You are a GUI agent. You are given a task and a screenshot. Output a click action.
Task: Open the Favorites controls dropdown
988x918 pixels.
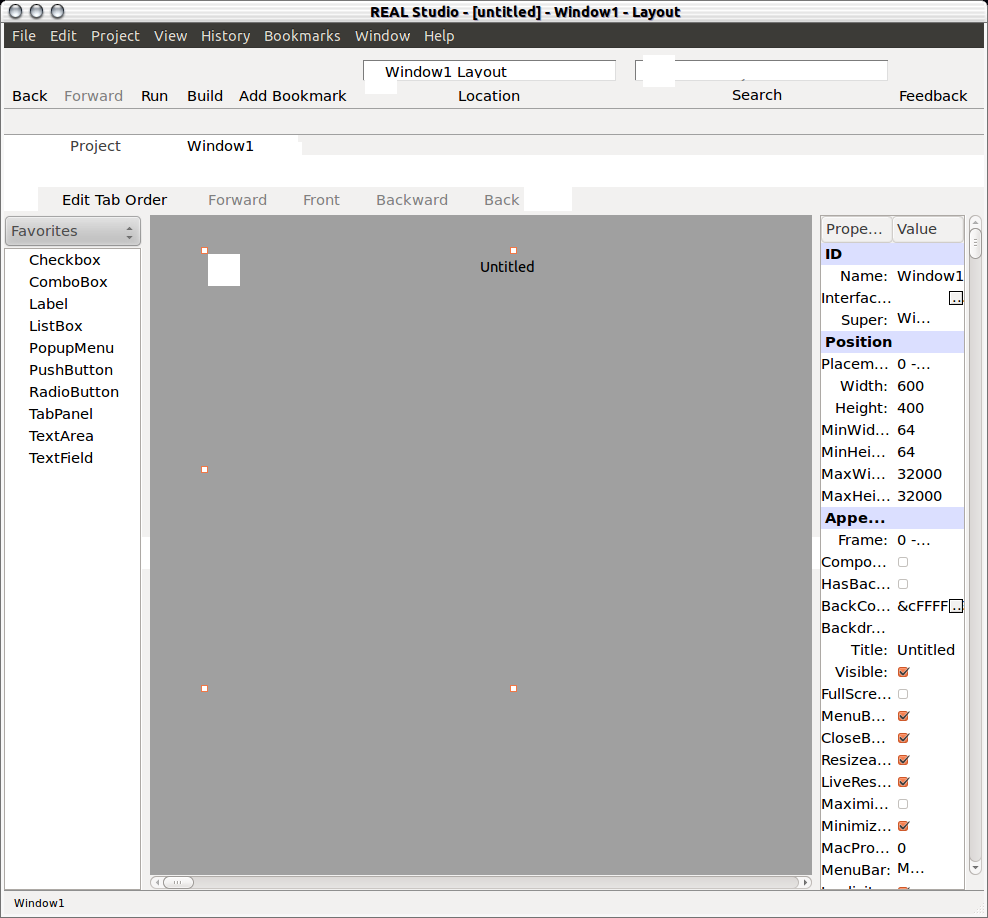[x=73, y=231]
